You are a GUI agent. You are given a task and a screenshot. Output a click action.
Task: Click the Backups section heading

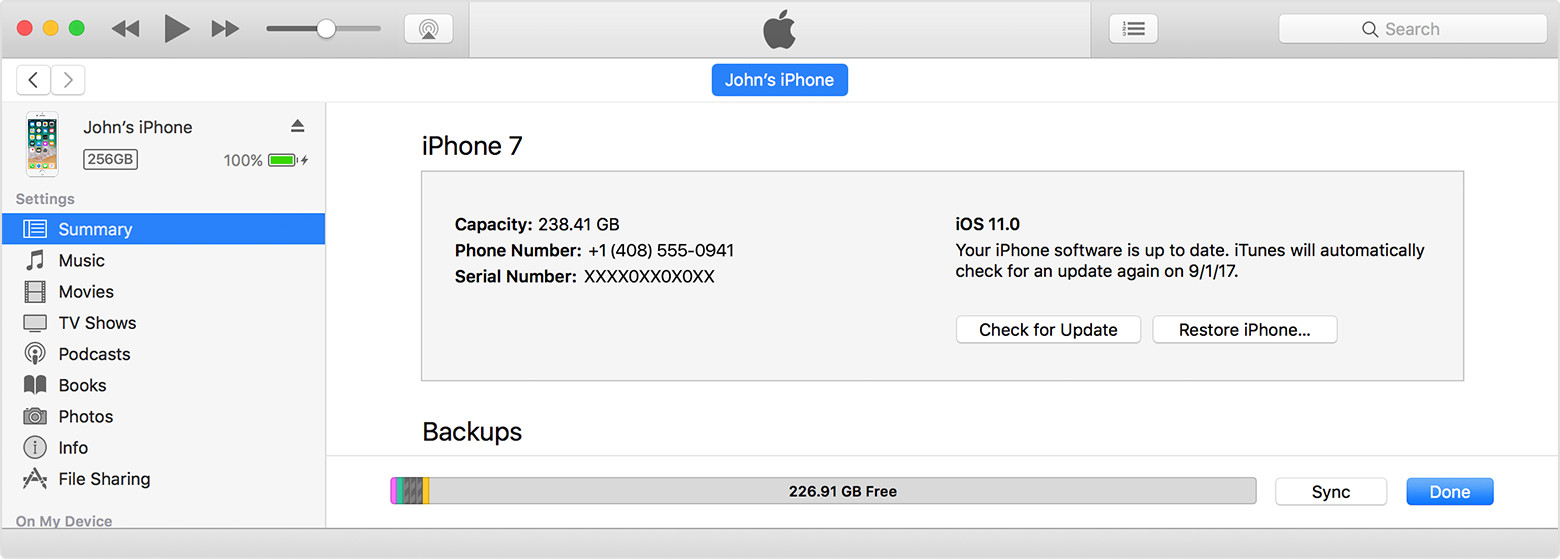(472, 432)
